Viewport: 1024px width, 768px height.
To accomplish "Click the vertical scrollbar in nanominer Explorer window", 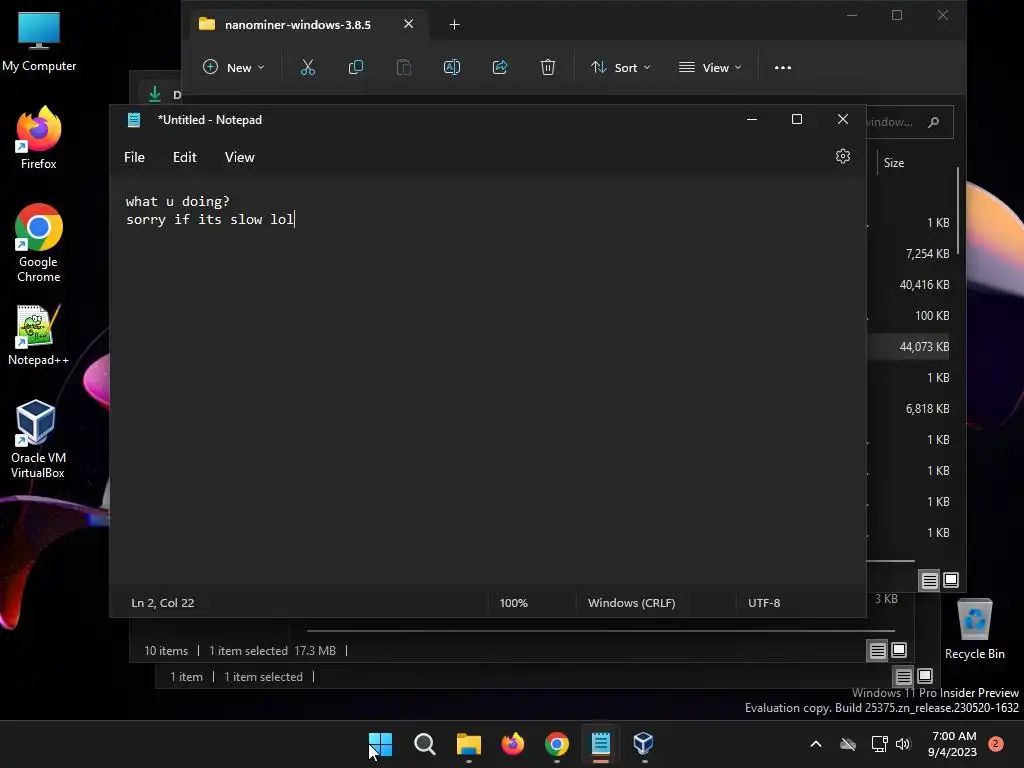I will tap(957, 210).
